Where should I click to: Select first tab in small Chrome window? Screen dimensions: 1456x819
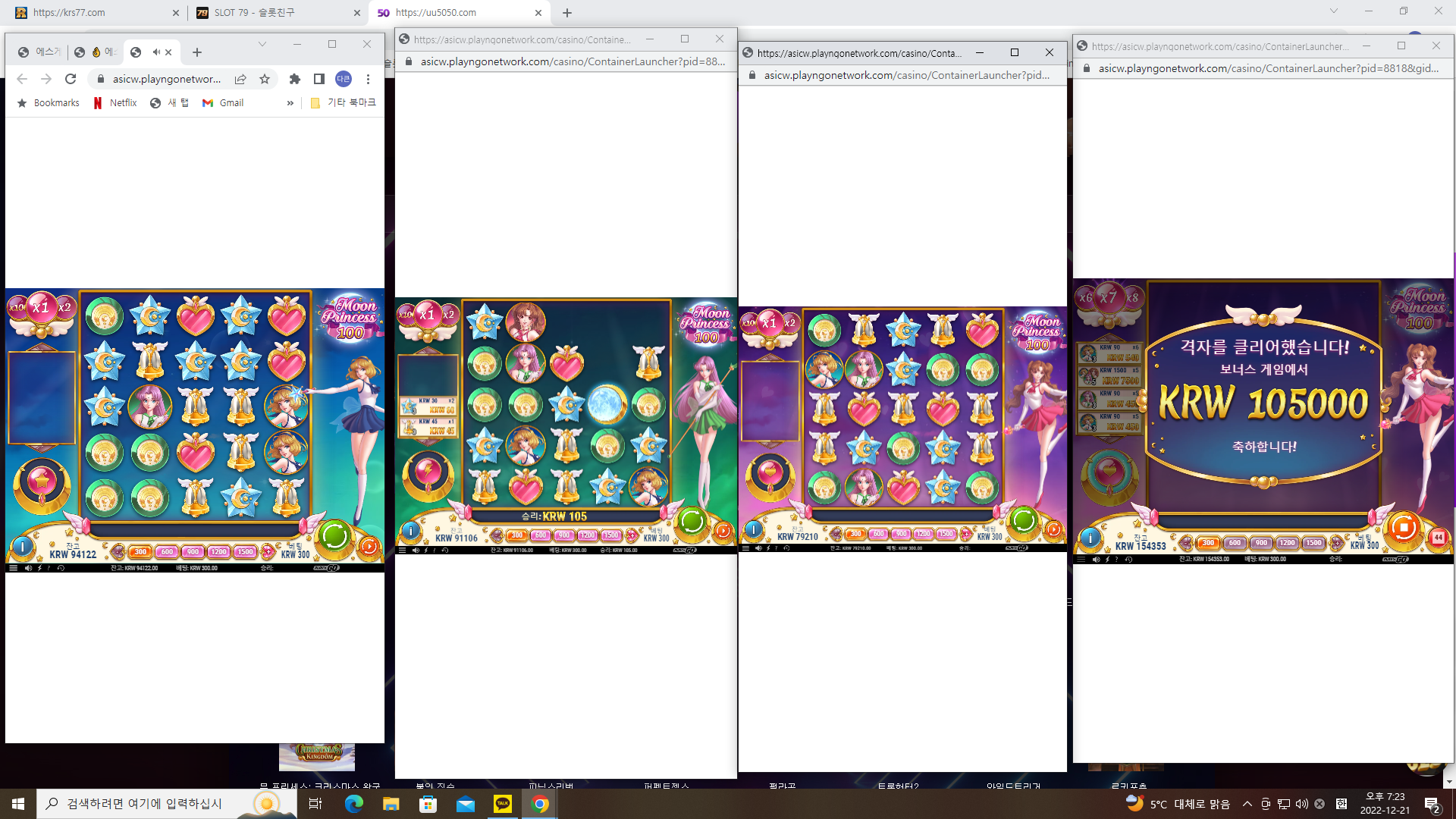tap(38, 52)
